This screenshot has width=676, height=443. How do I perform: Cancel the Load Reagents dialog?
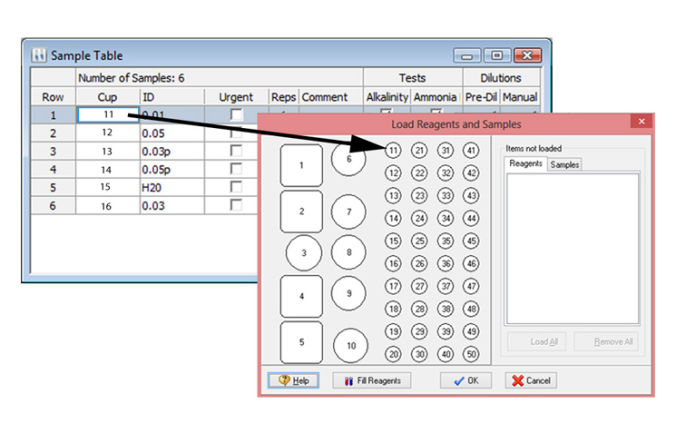tap(531, 381)
